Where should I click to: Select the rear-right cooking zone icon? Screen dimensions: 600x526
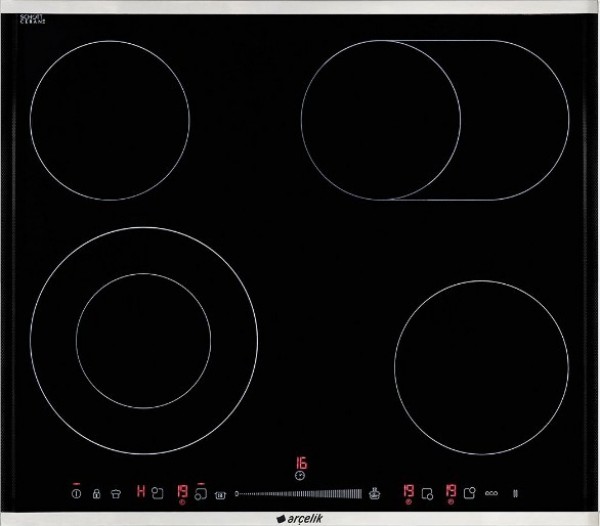tap(470, 493)
